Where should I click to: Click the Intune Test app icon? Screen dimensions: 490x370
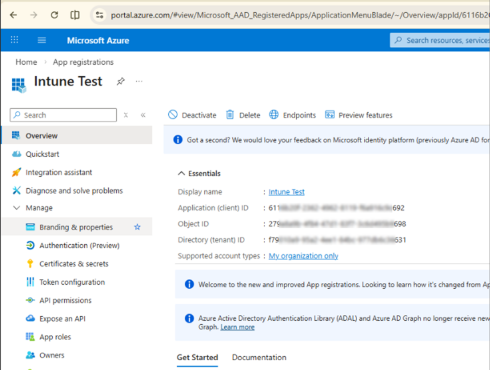19,85
